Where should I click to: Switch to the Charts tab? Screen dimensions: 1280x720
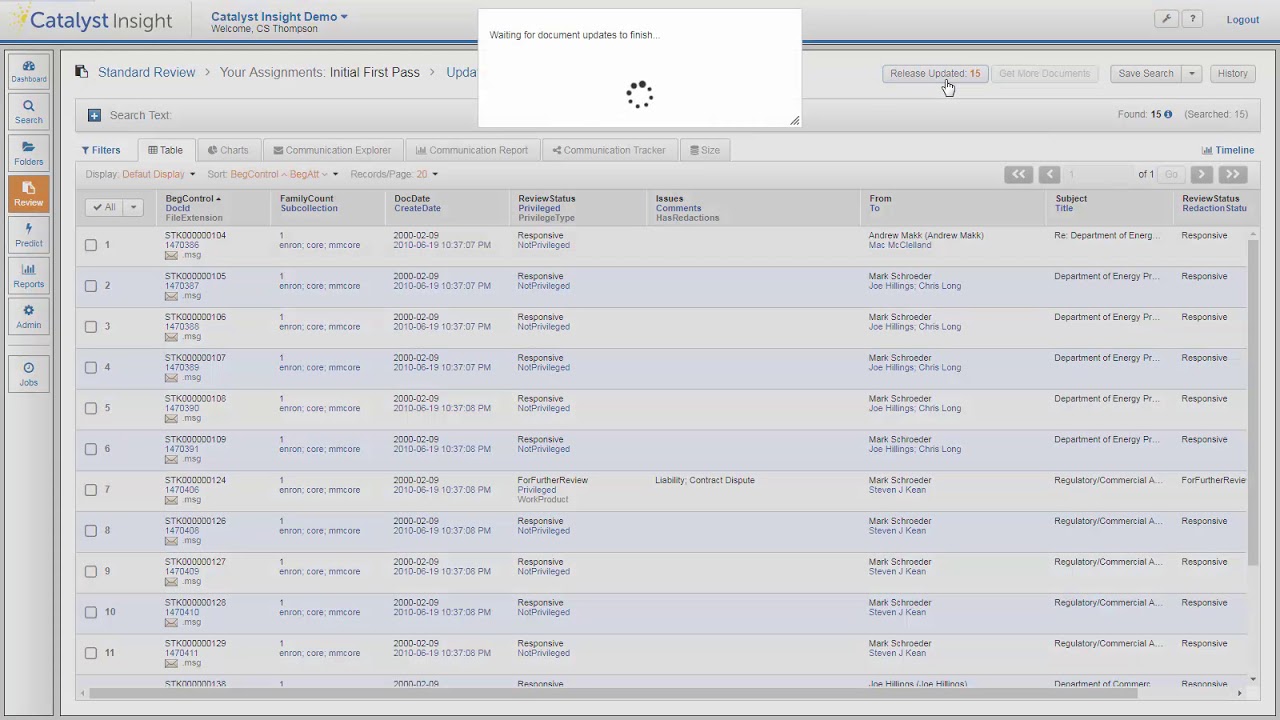coord(228,150)
